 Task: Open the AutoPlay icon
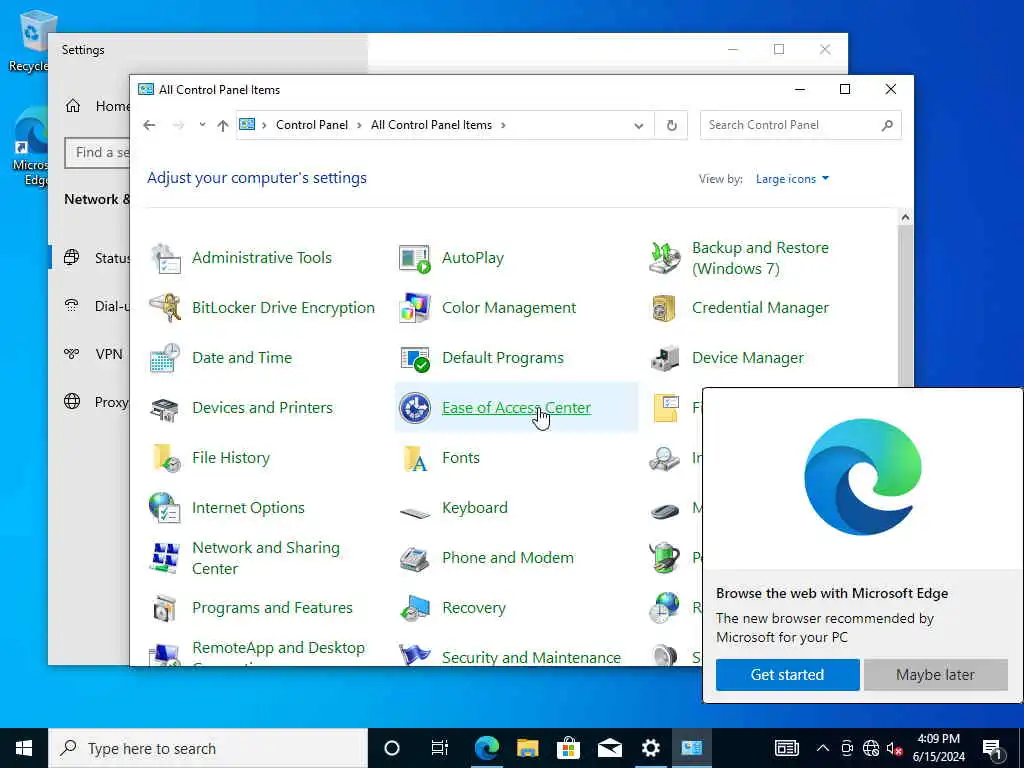415,258
